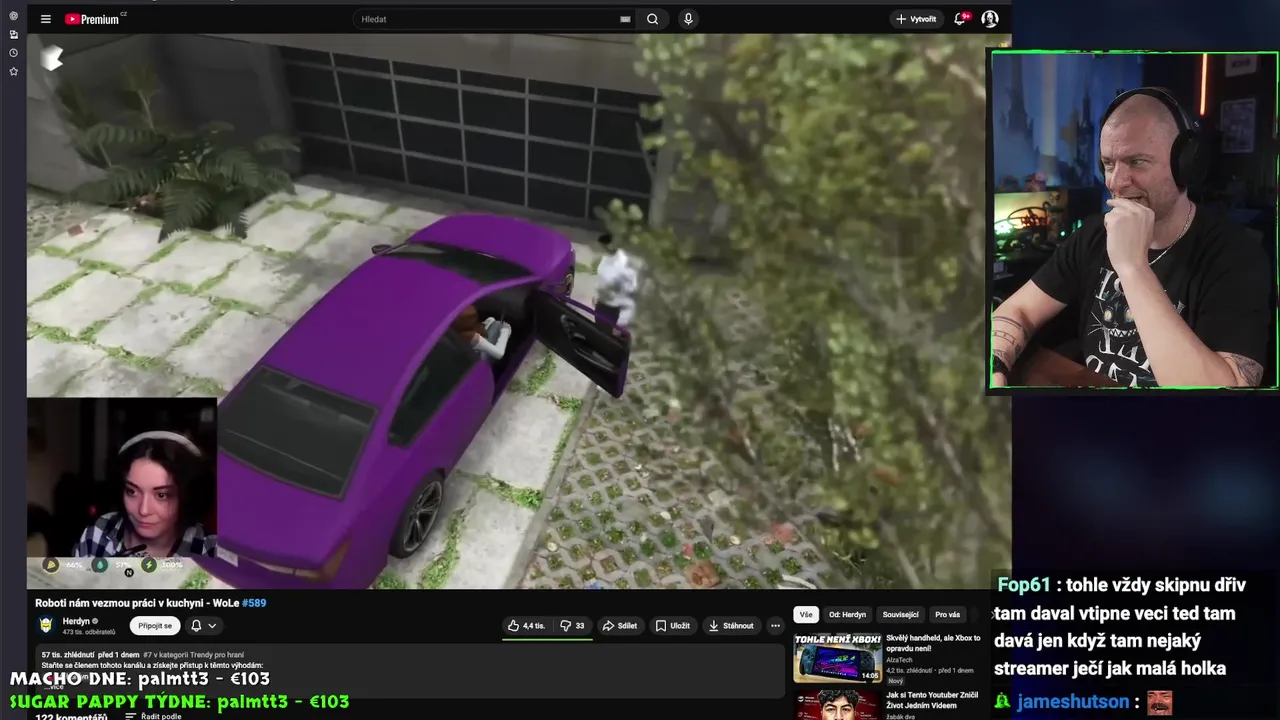
Task: Open the three-dot more actions menu
Action: coord(775,626)
